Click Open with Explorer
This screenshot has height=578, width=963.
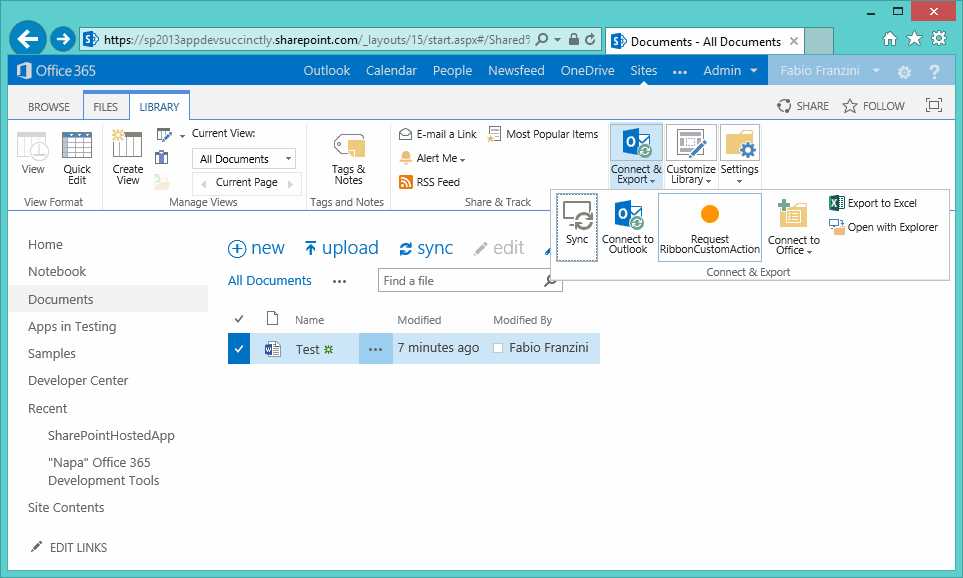(x=883, y=227)
